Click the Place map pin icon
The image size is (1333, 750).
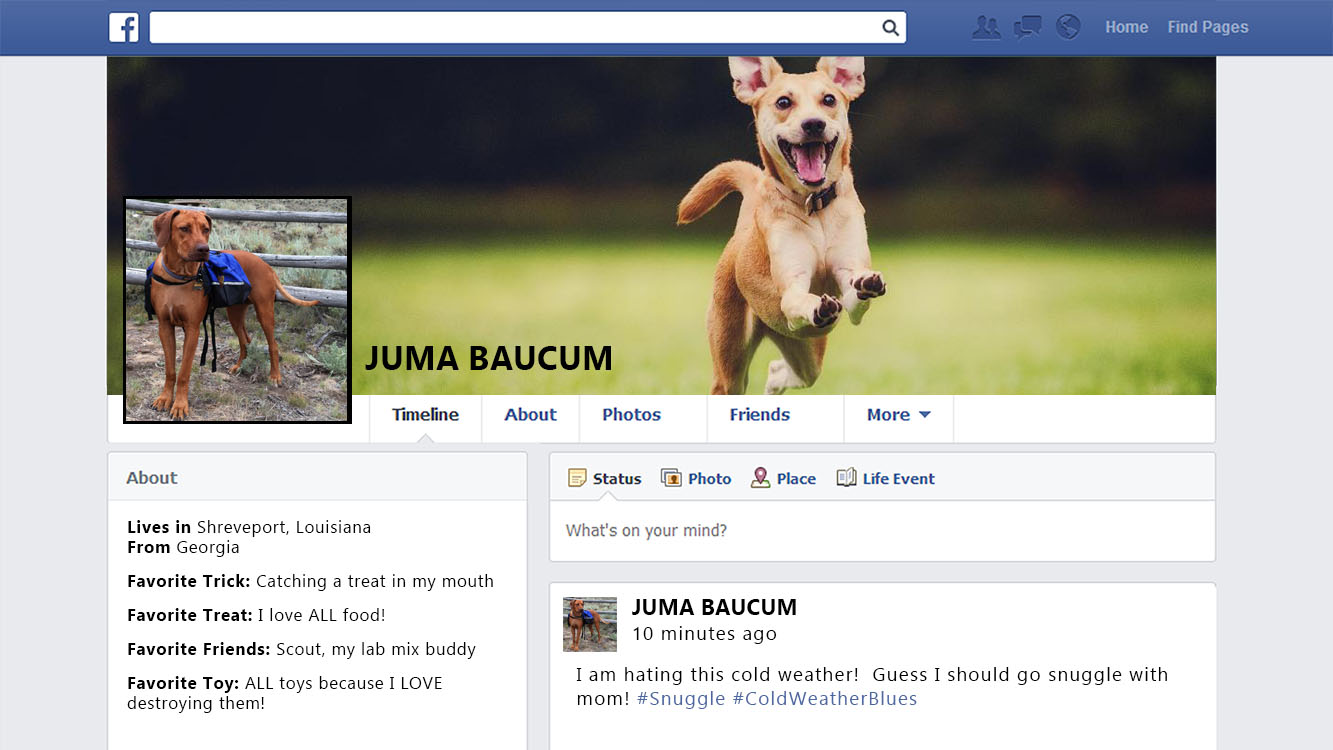pyautogui.click(x=761, y=478)
